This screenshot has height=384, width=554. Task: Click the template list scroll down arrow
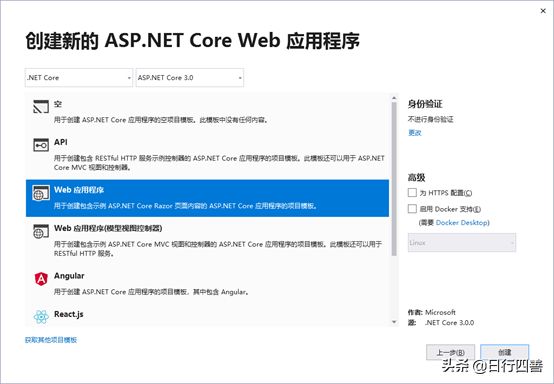tap(394, 322)
